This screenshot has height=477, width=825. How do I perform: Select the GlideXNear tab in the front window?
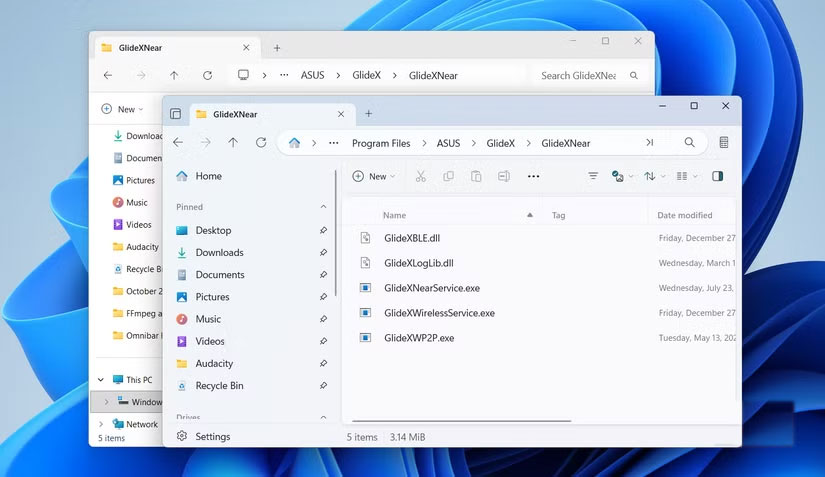click(260, 114)
